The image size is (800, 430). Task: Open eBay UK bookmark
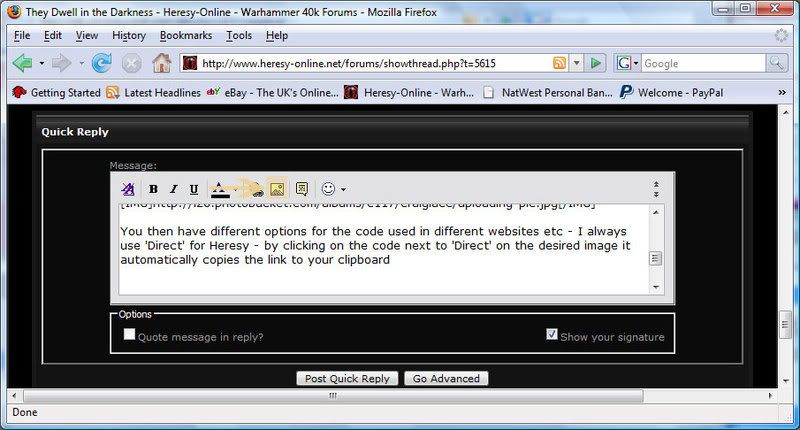pos(272,92)
